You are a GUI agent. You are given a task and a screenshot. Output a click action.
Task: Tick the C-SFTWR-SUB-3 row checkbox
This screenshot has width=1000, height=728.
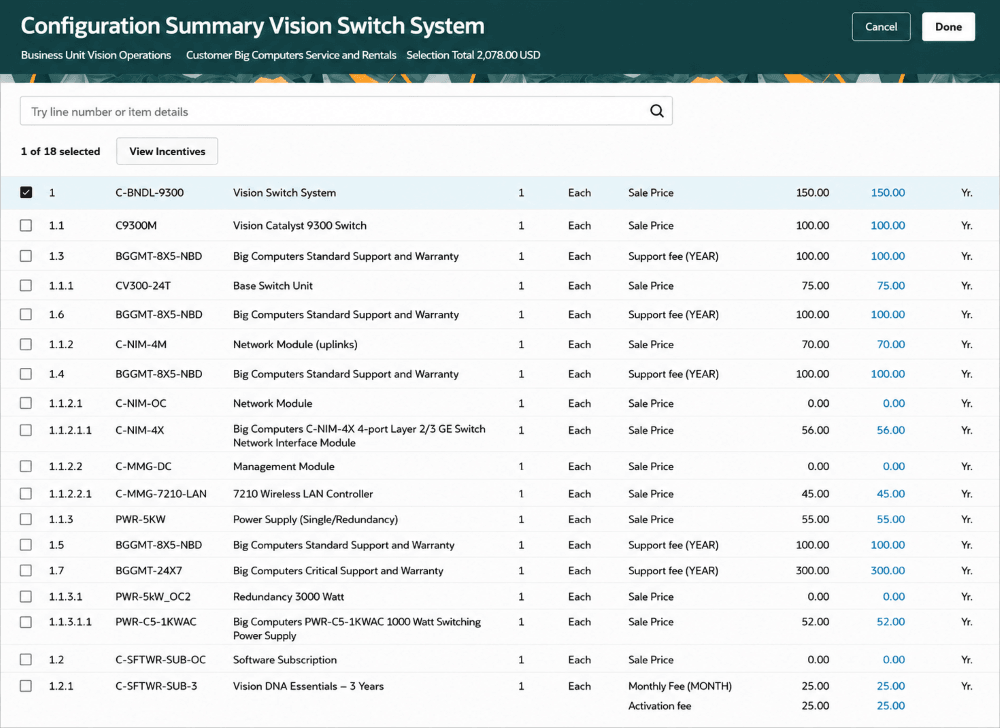26,686
